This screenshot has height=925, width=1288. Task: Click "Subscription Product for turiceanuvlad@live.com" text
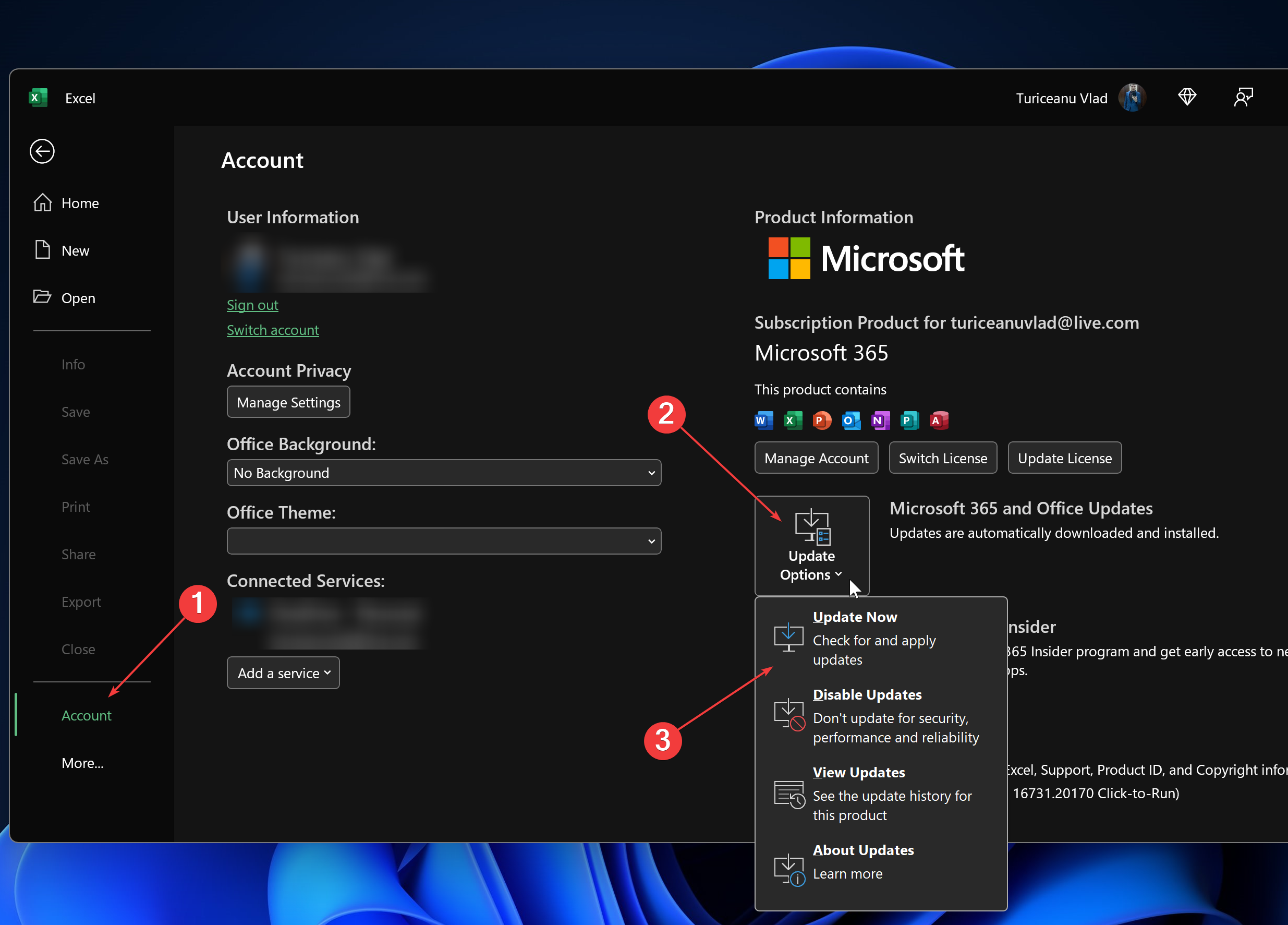click(946, 323)
